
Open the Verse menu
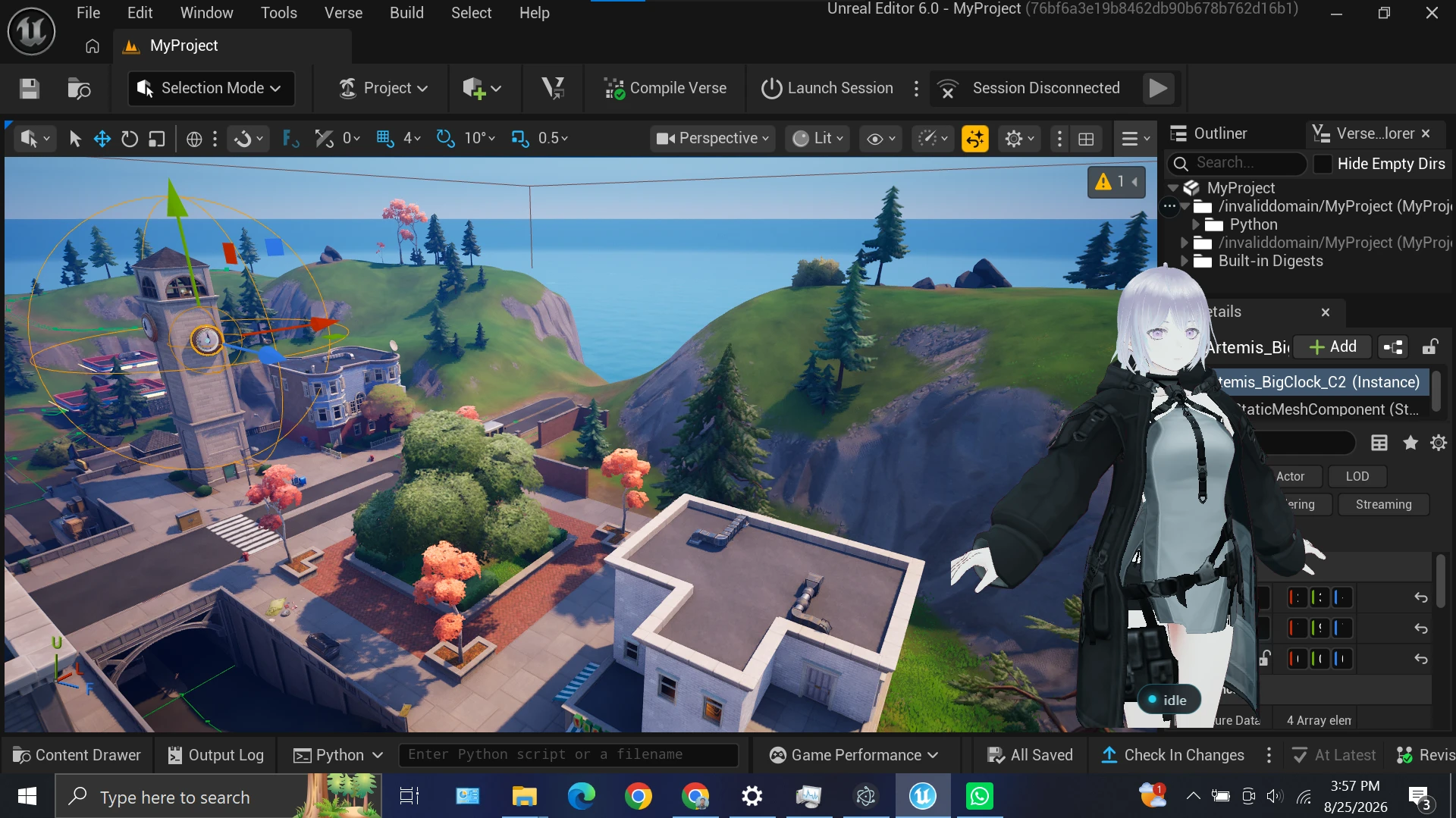tap(344, 13)
